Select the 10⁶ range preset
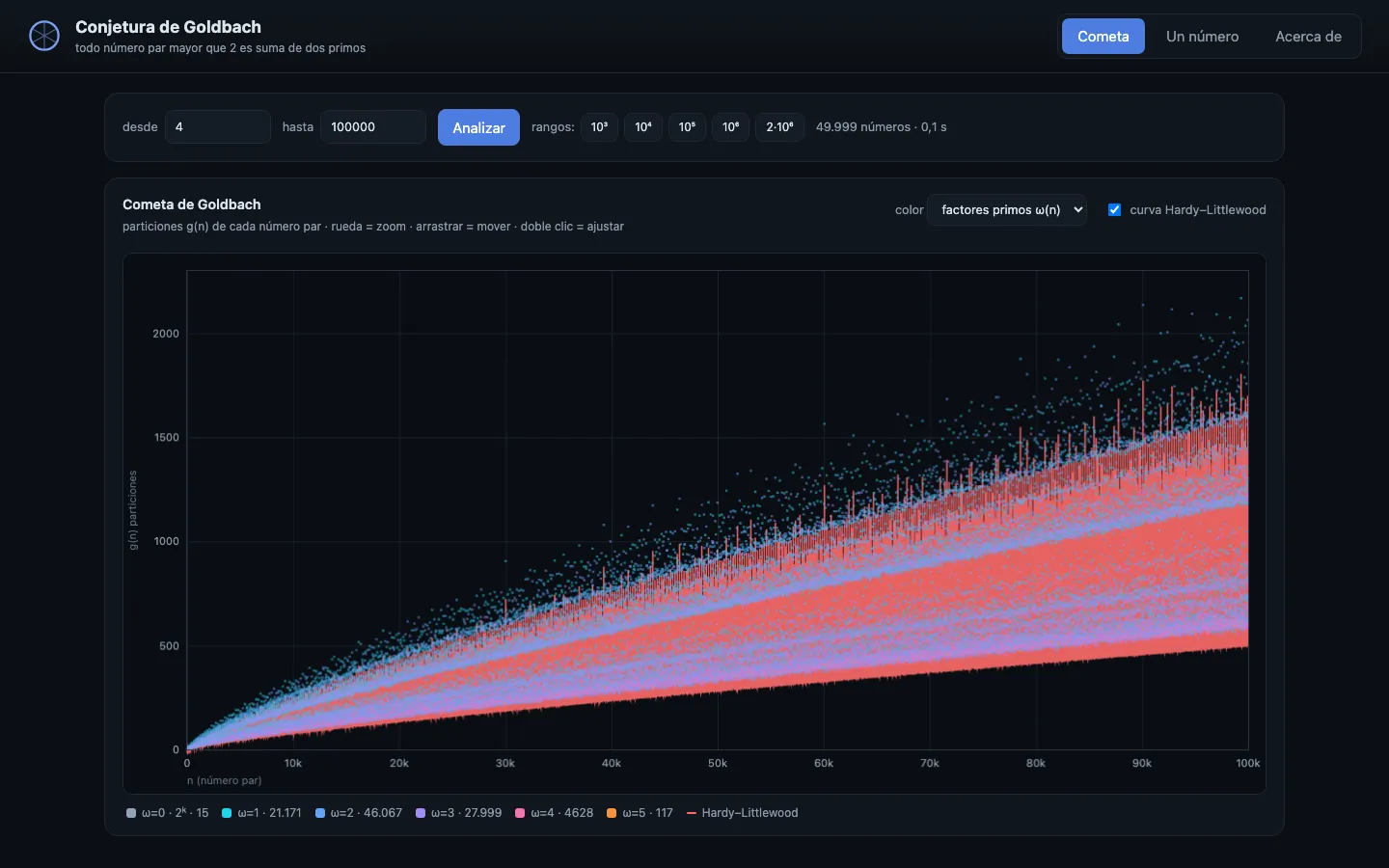Screen dimensions: 1389x868 click(731, 127)
